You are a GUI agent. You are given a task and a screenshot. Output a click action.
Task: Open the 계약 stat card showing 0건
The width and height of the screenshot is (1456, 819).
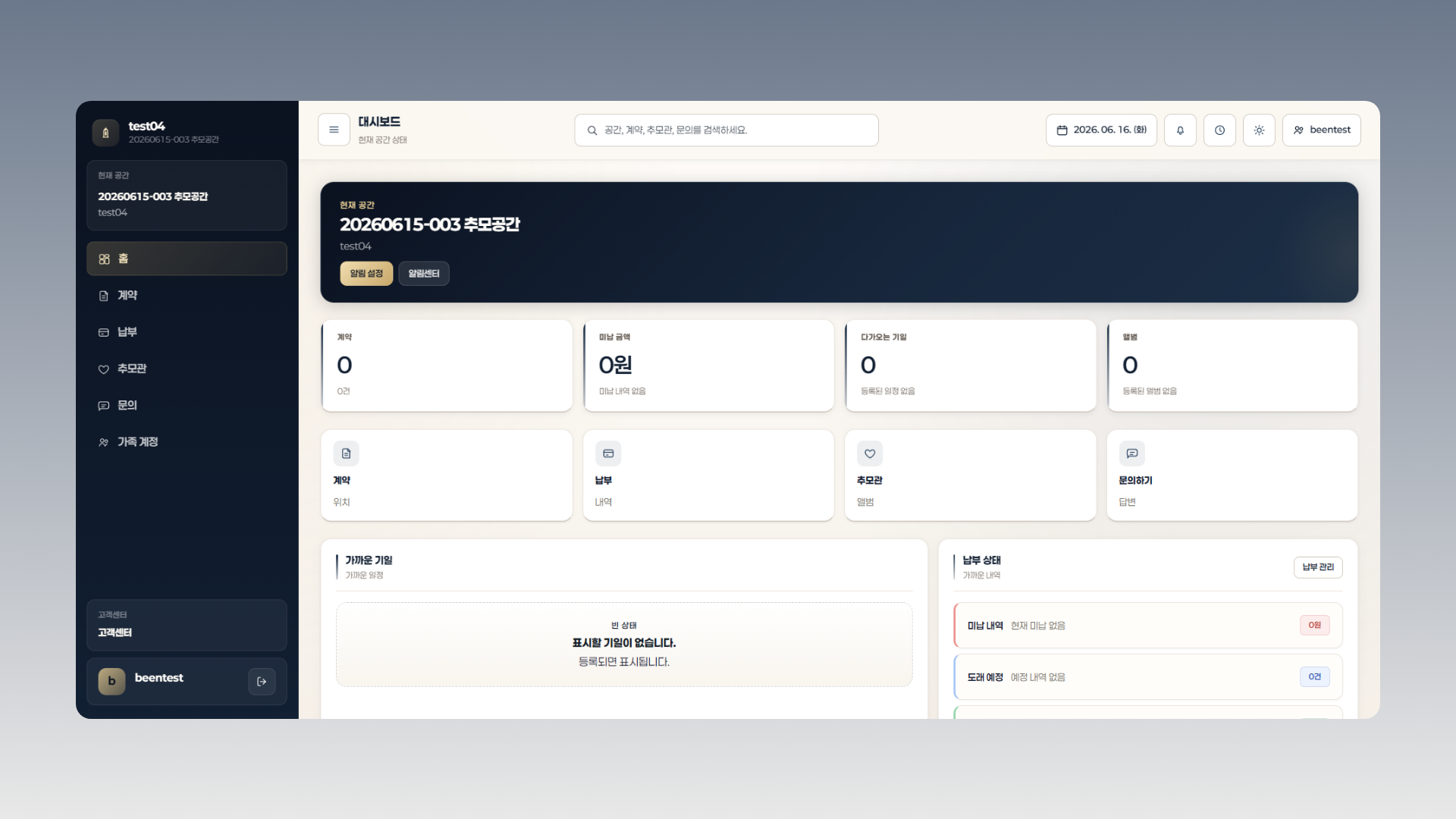(447, 366)
